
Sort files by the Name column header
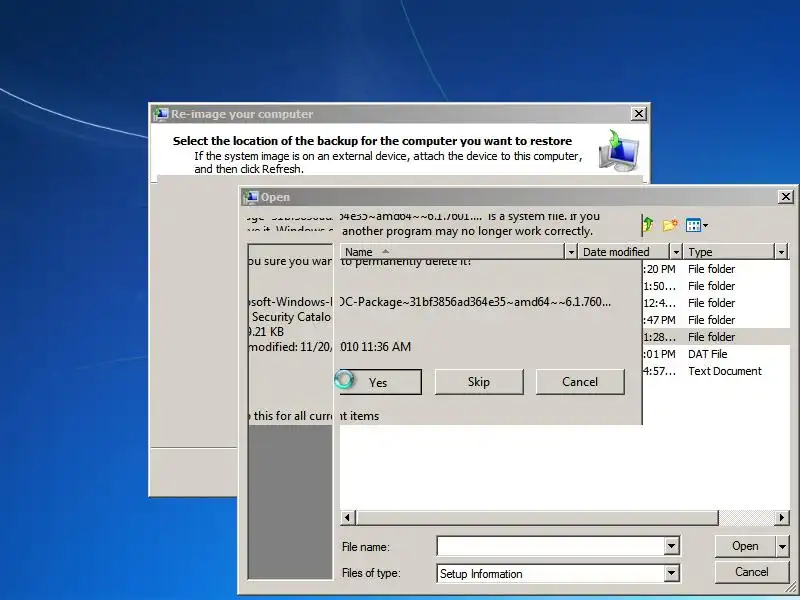tap(452, 252)
